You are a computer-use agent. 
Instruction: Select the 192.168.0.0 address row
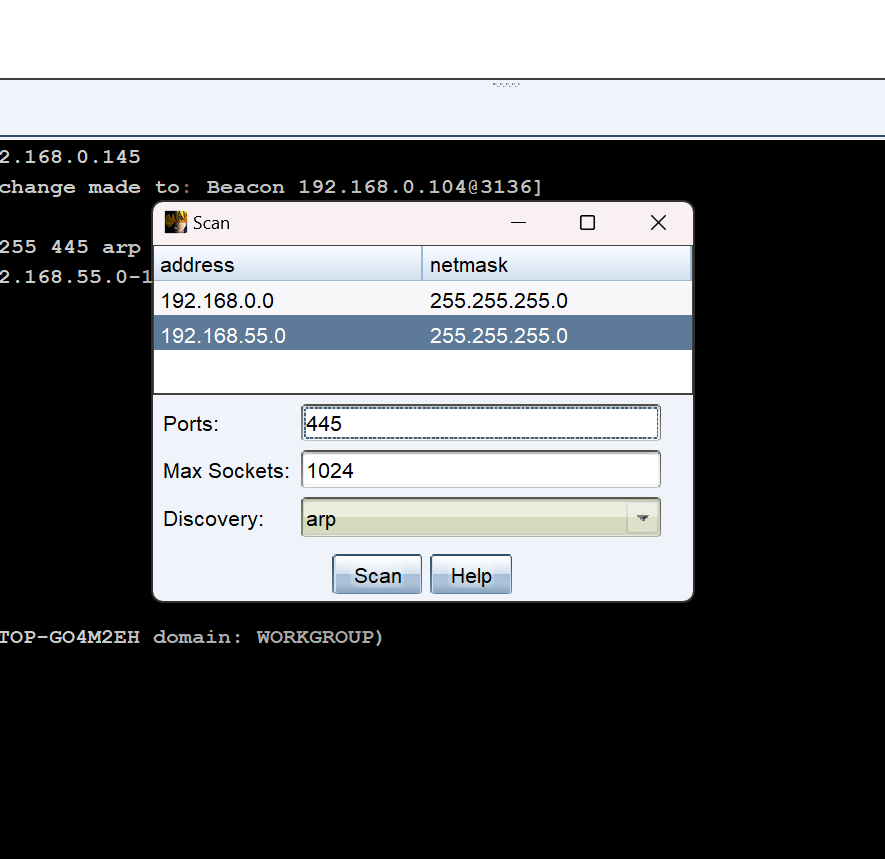(288, 300)
